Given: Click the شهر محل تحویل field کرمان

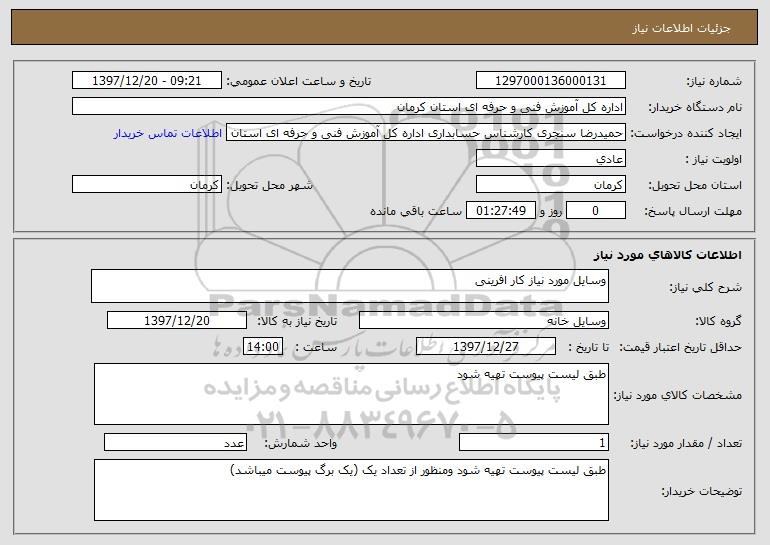Looking at the screenshot, I should point(147,185).
